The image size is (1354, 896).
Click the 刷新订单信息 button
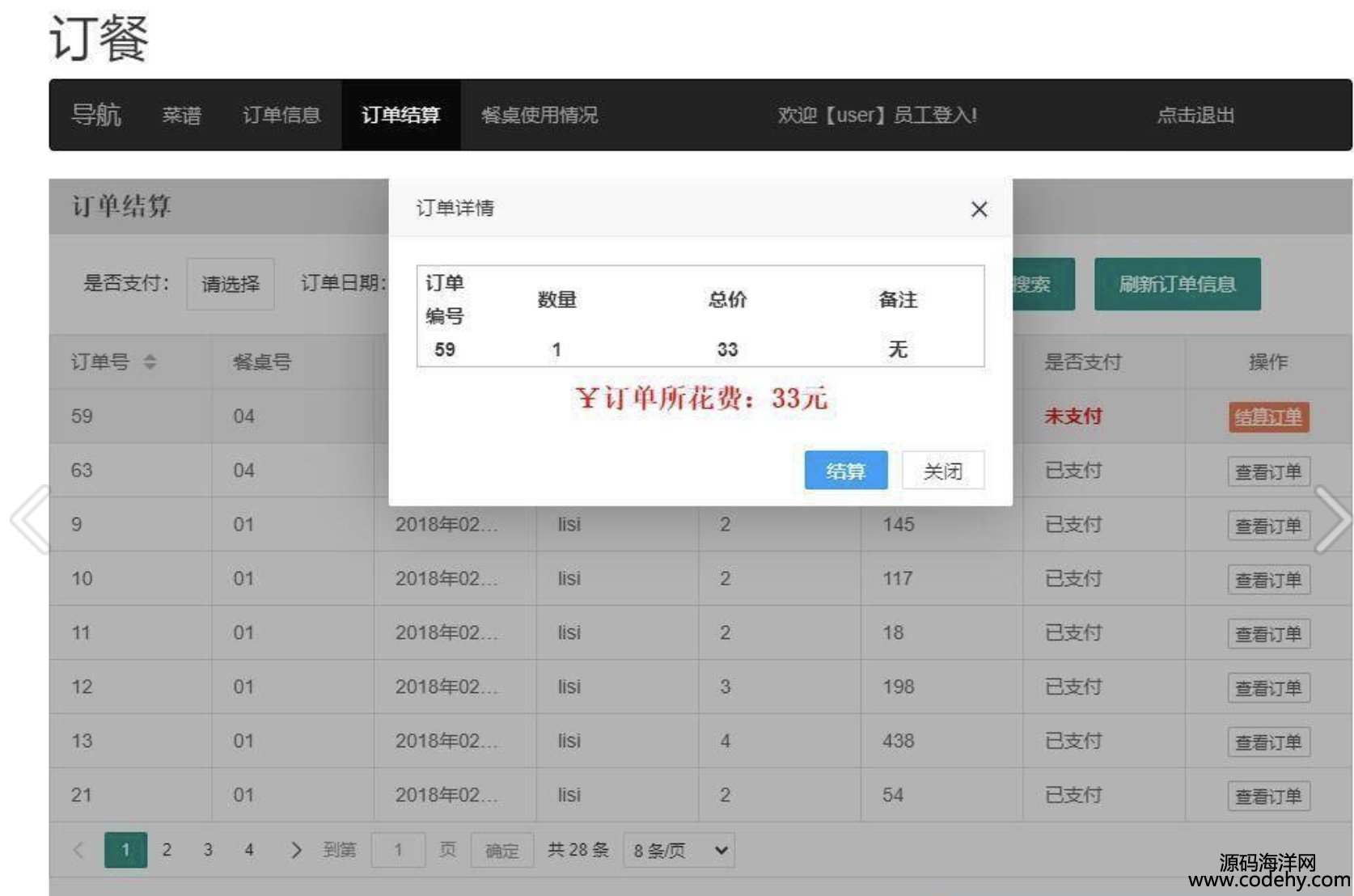click(1177, 284)
